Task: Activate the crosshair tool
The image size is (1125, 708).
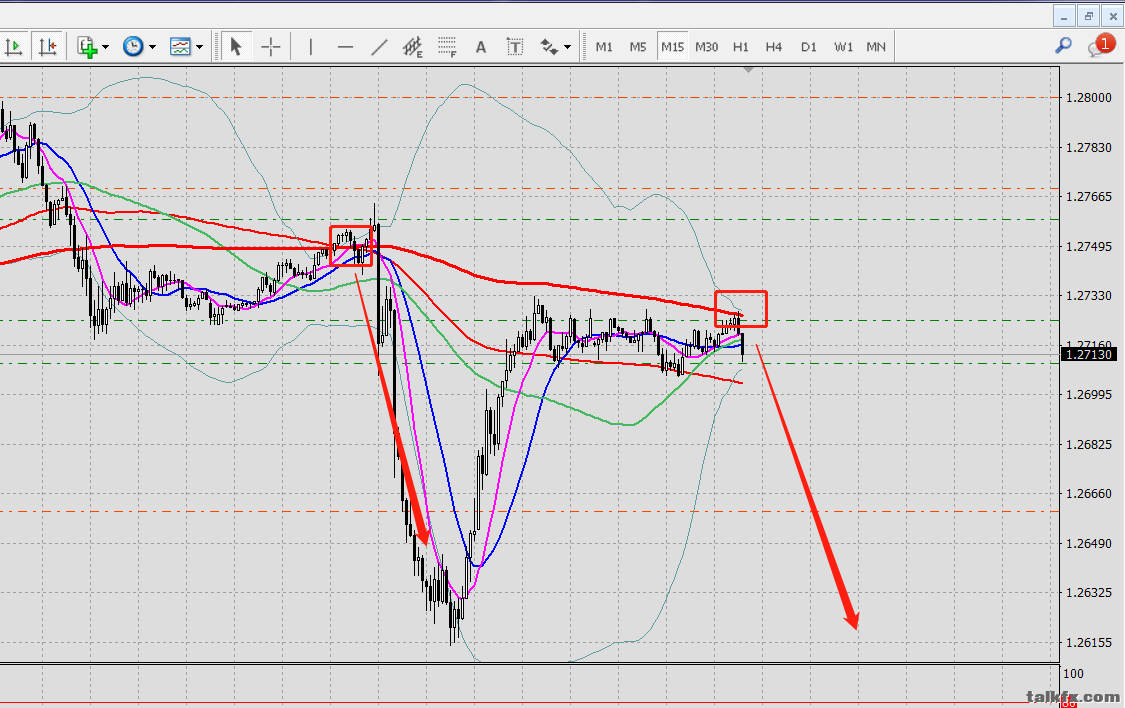Action: [271, 46]
